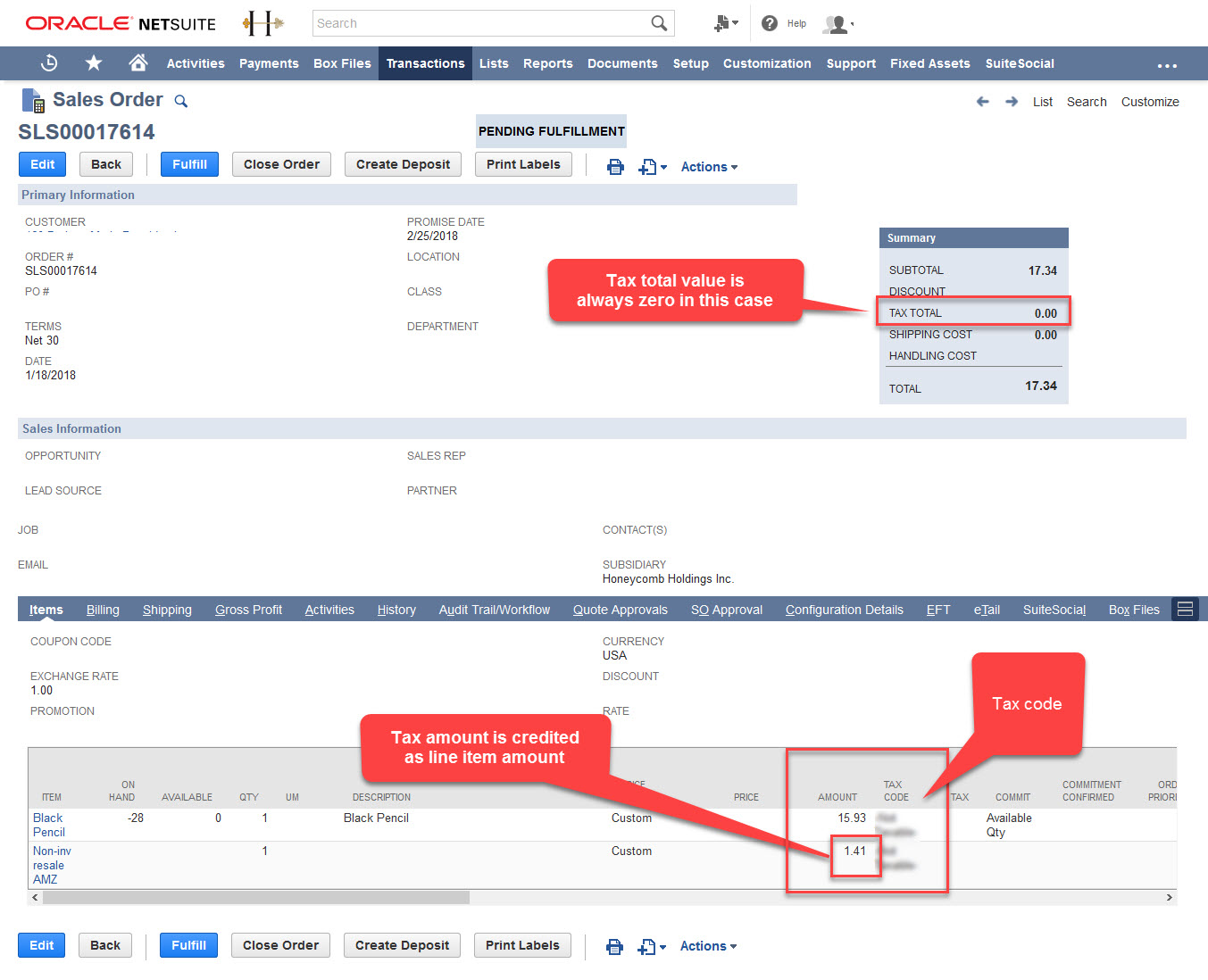The height and width of the screenshot is (980, 1208).
Task: Switch to the Gross Profit tab
Action: [248, 609]
